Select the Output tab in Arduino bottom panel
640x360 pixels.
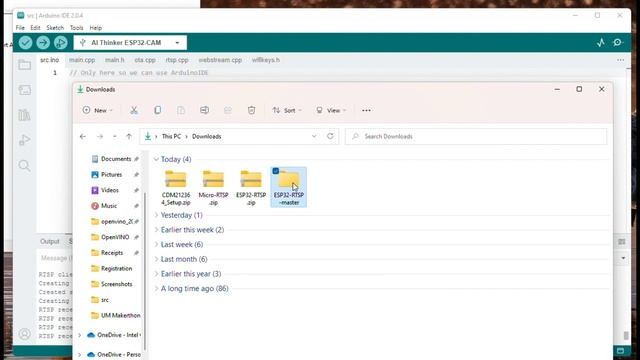(50, 242)
